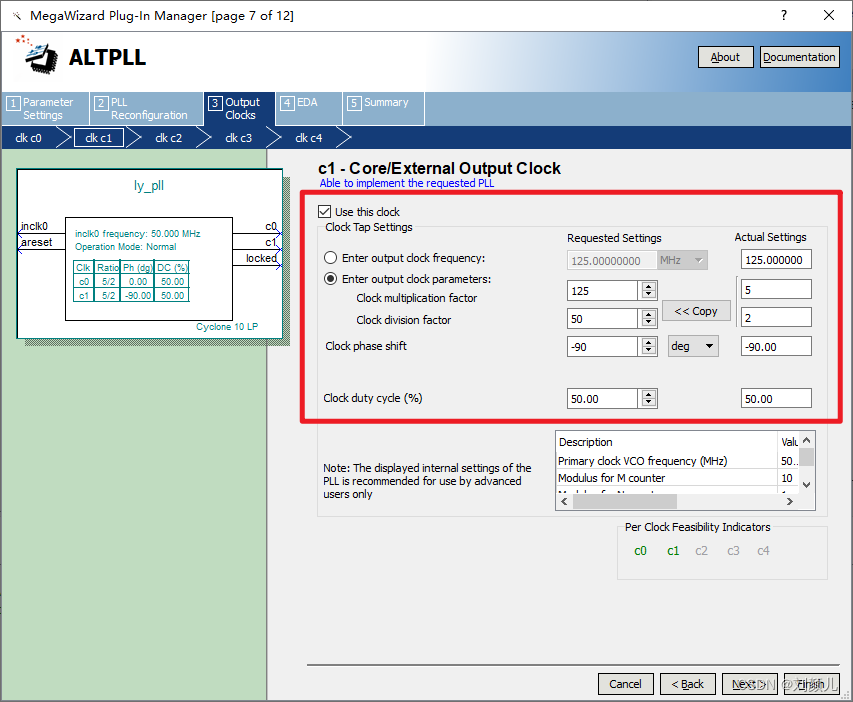Click the ALTPLL chip logo icon
The image size is (853, 702).
38,54
